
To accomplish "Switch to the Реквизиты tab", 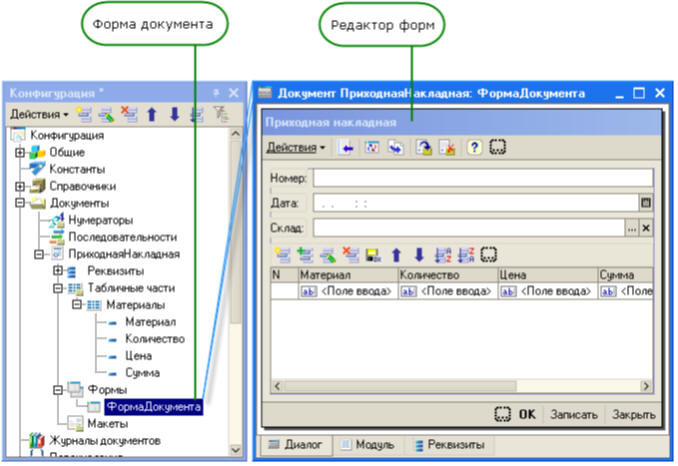I will [x=450, y=444].
